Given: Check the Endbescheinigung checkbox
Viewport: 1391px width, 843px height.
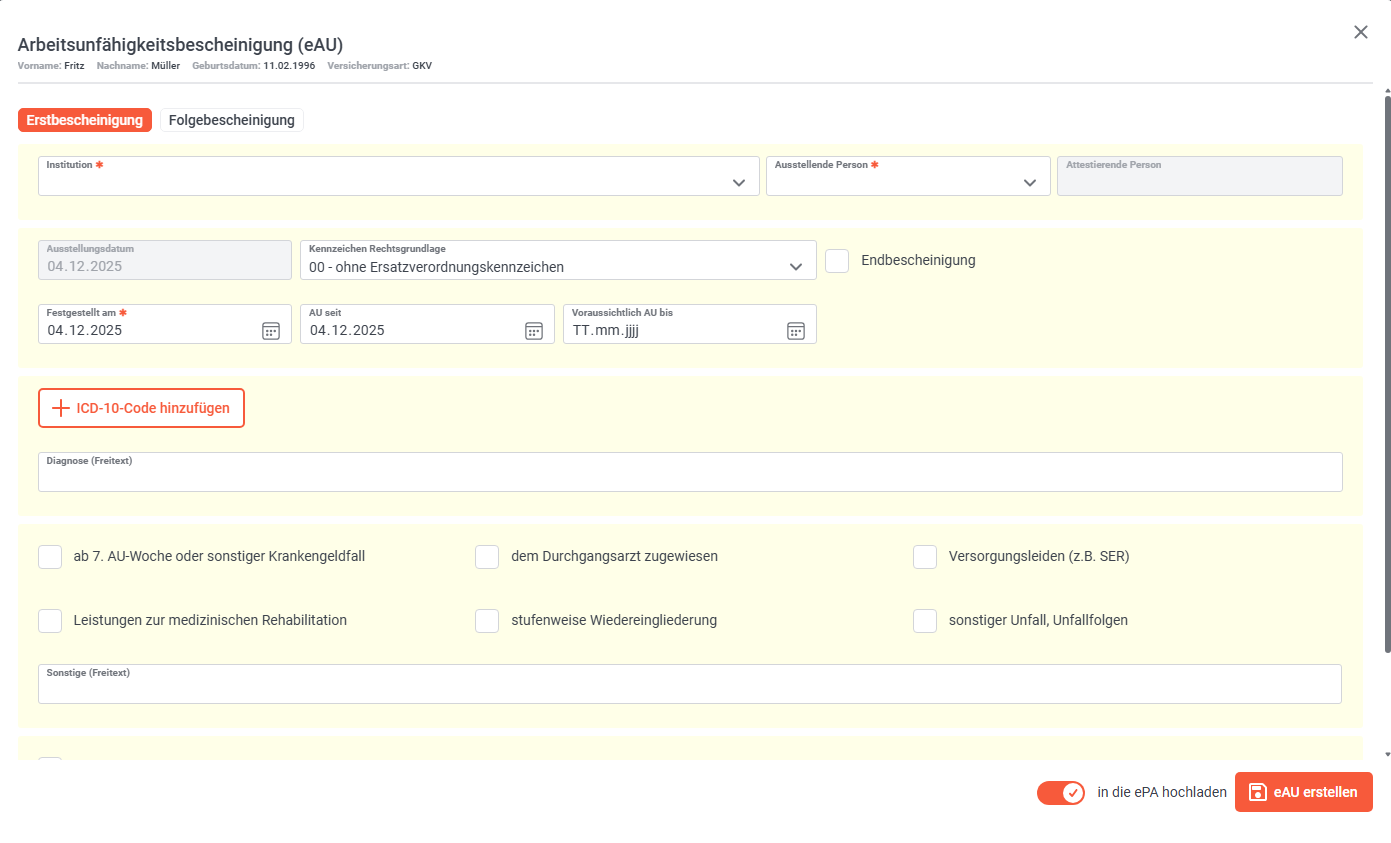Looking at the screenshot, I should point(837,260).
